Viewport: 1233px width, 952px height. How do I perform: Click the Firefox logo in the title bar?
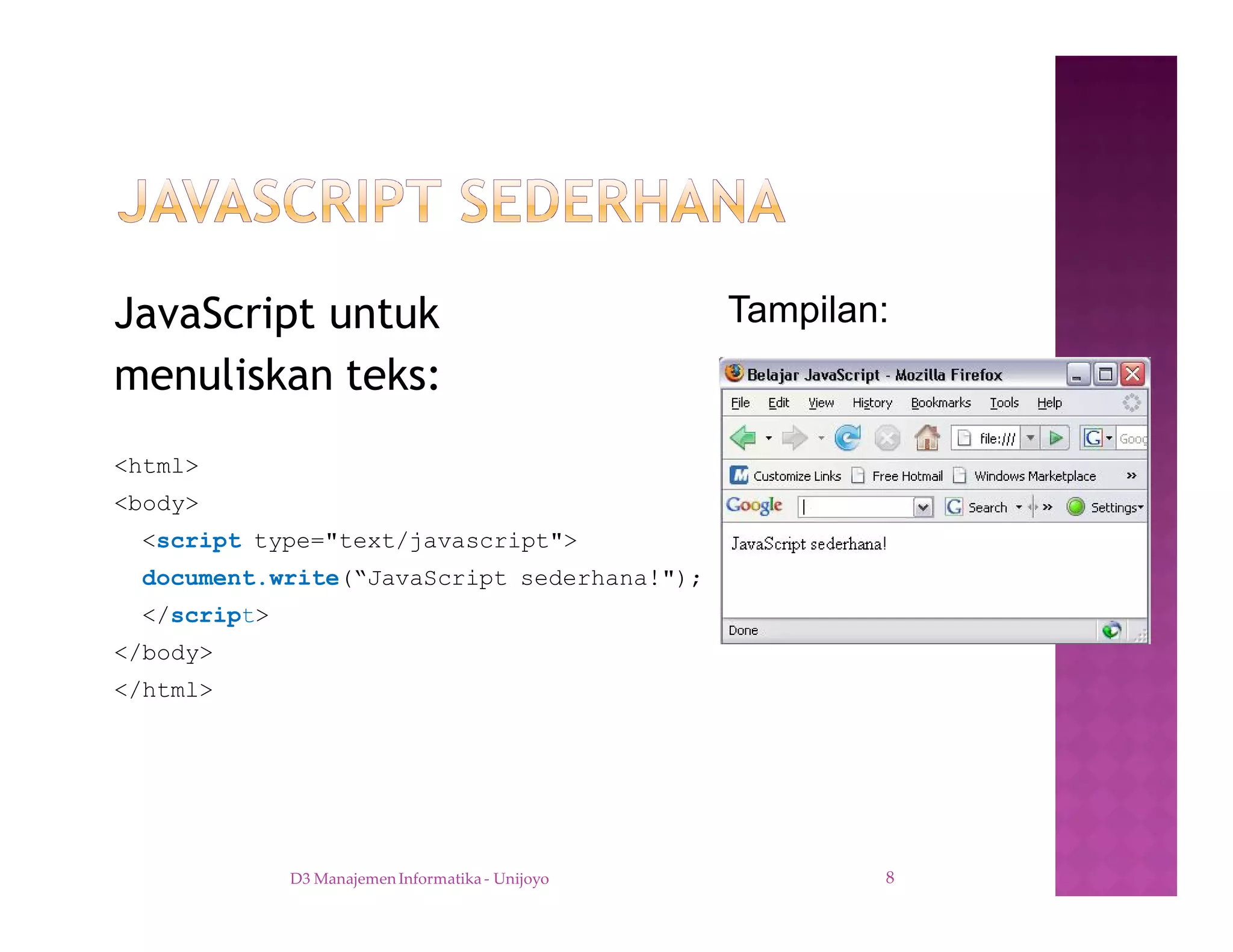[x=734, y=373]
